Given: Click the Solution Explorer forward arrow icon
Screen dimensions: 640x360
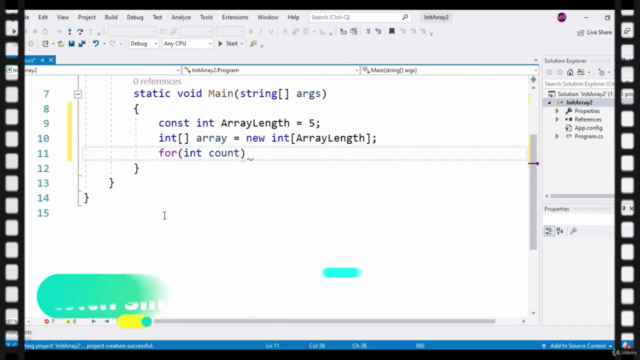Looking at the screenshot, I should pos(560,72).
